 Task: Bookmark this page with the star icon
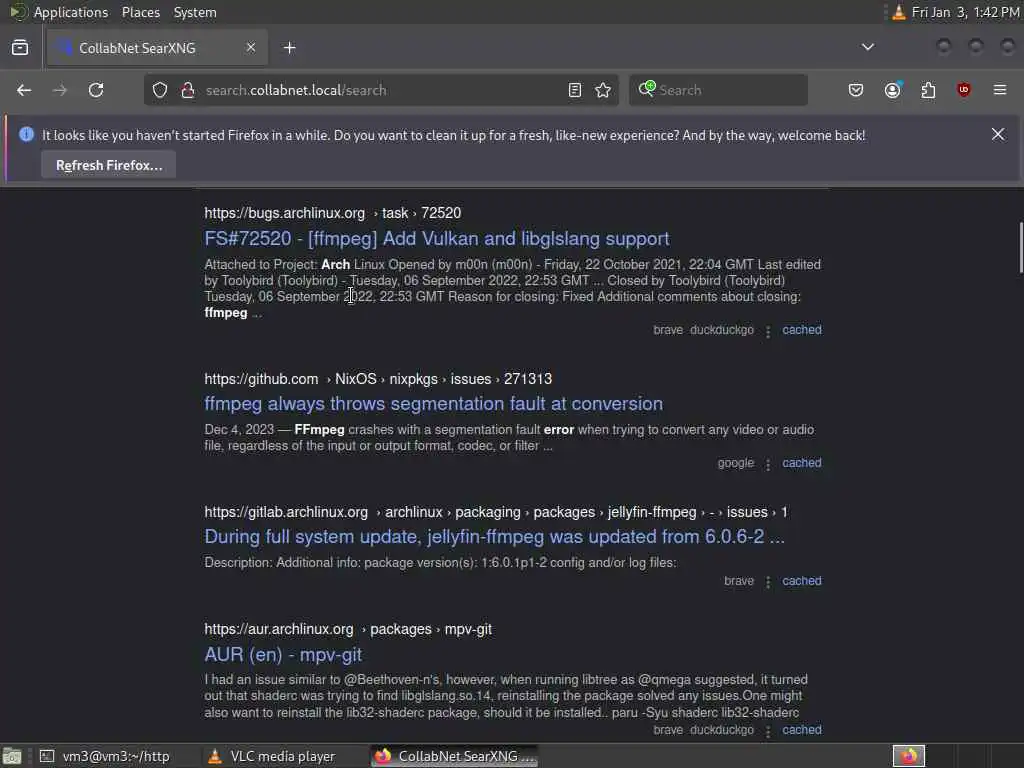603,90
